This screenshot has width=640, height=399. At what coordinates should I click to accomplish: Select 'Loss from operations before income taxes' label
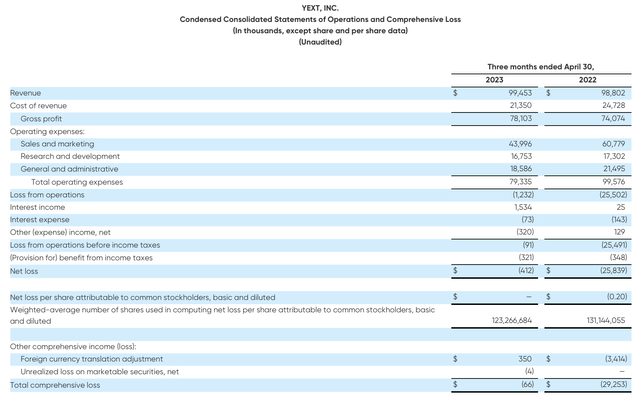[x=85, y=245]
